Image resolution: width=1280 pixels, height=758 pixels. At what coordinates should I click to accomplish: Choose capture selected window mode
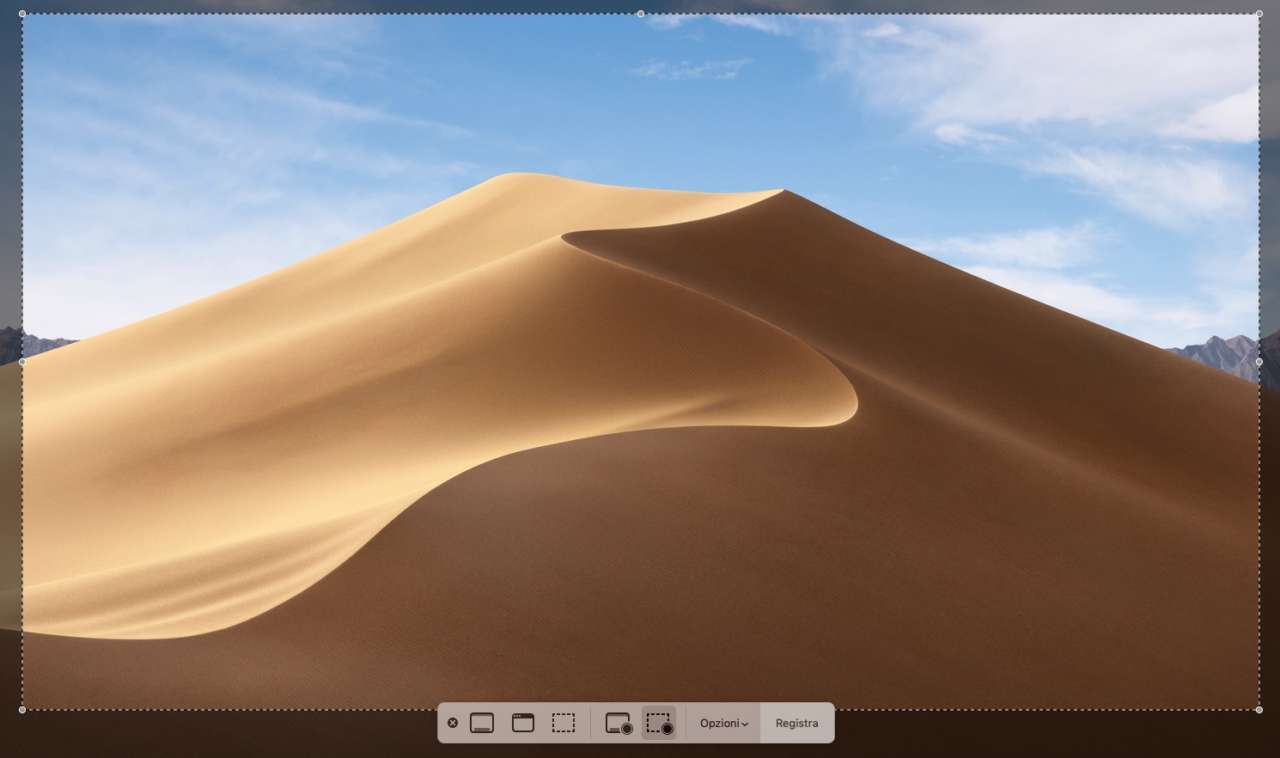[x=523, y=723]
